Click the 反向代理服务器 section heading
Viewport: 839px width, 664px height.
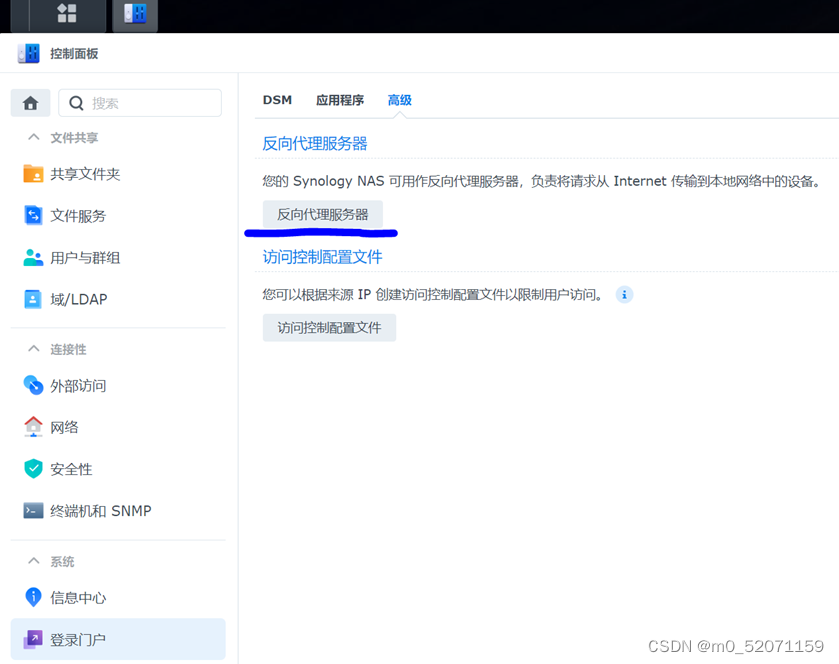click(315, 143)
